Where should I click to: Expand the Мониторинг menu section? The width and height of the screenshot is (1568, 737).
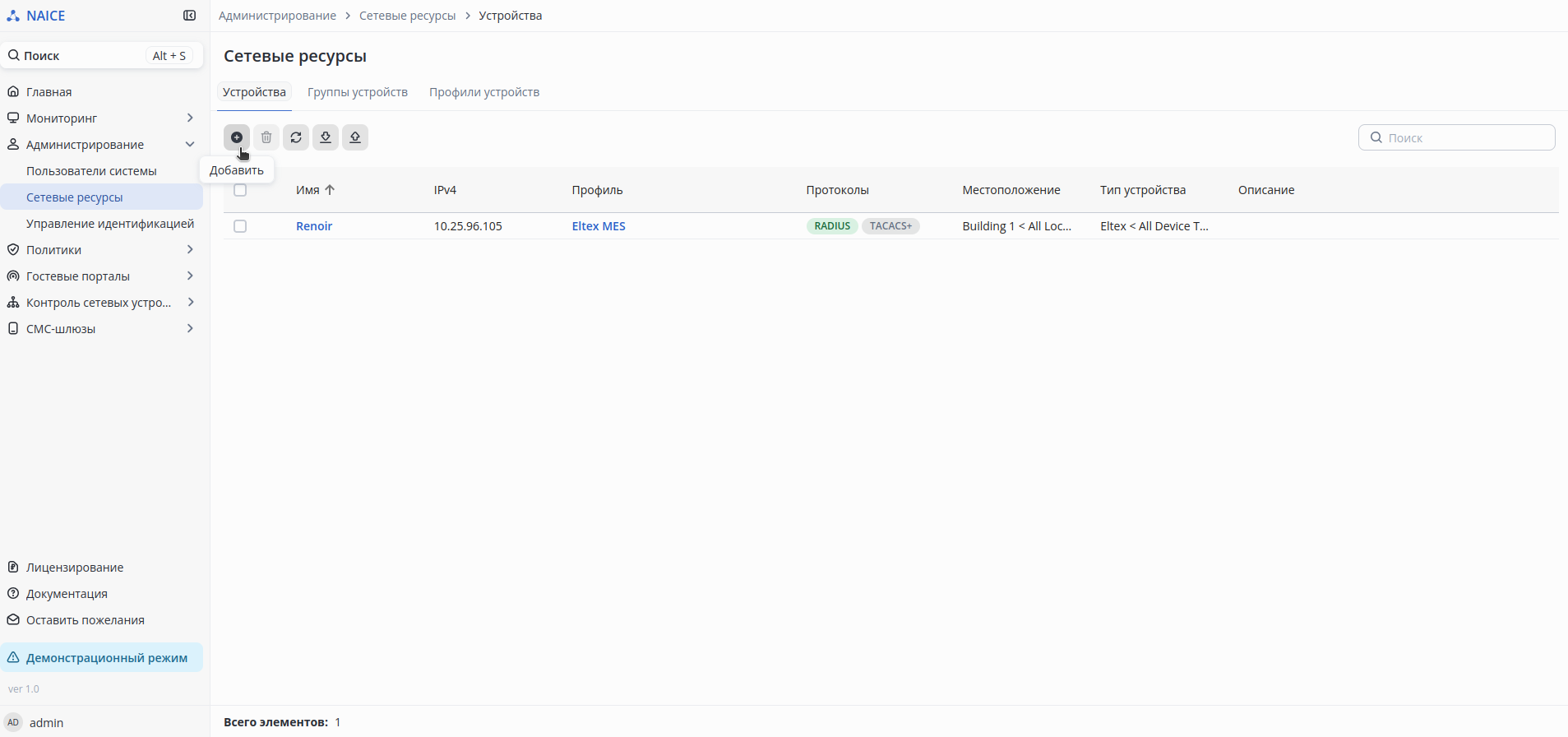click(x=190, y=118)
